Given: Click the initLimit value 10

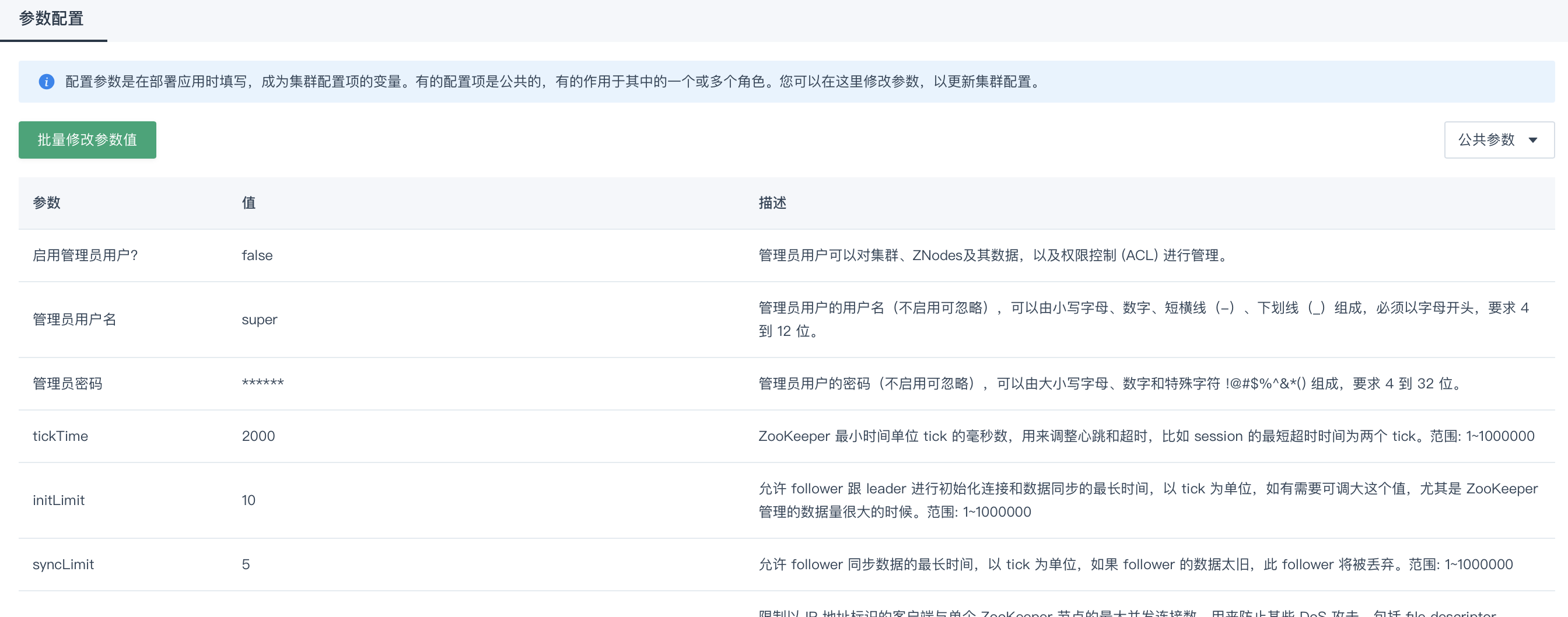Looking at the screenshot, I should tap(249, 500).
